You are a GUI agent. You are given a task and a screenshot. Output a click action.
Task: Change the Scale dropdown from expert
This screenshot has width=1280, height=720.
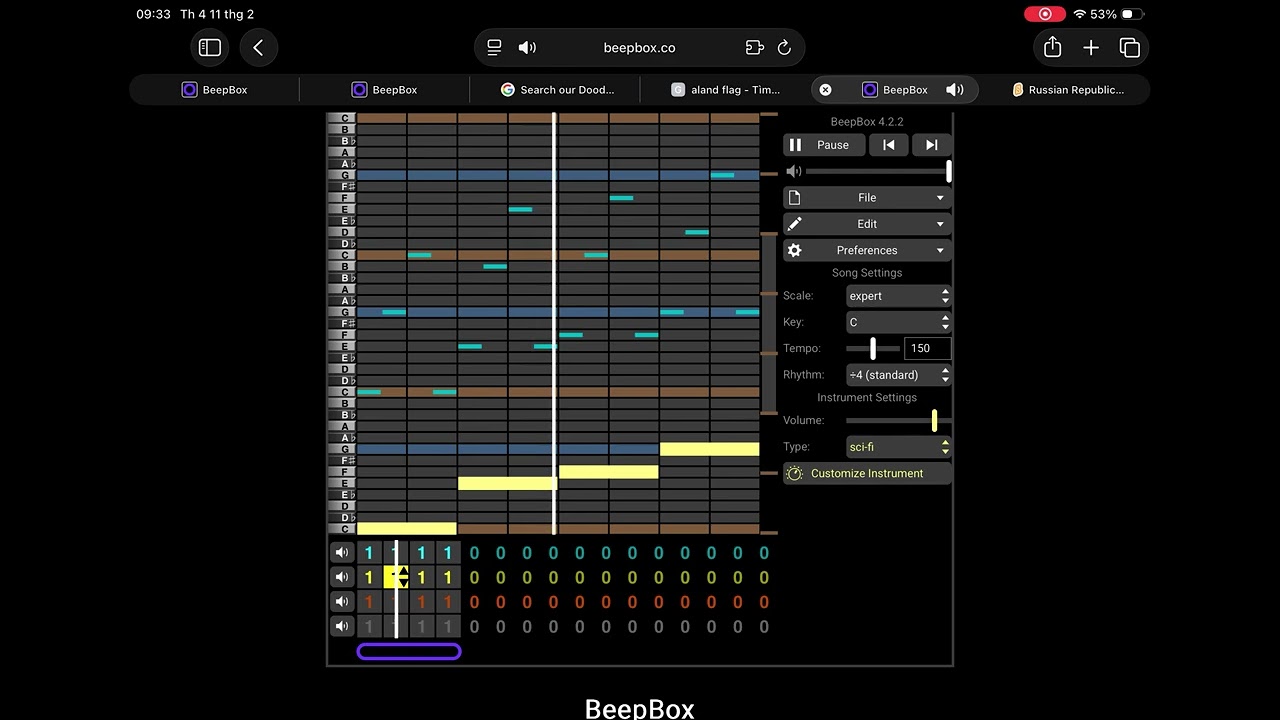[898, 296]
